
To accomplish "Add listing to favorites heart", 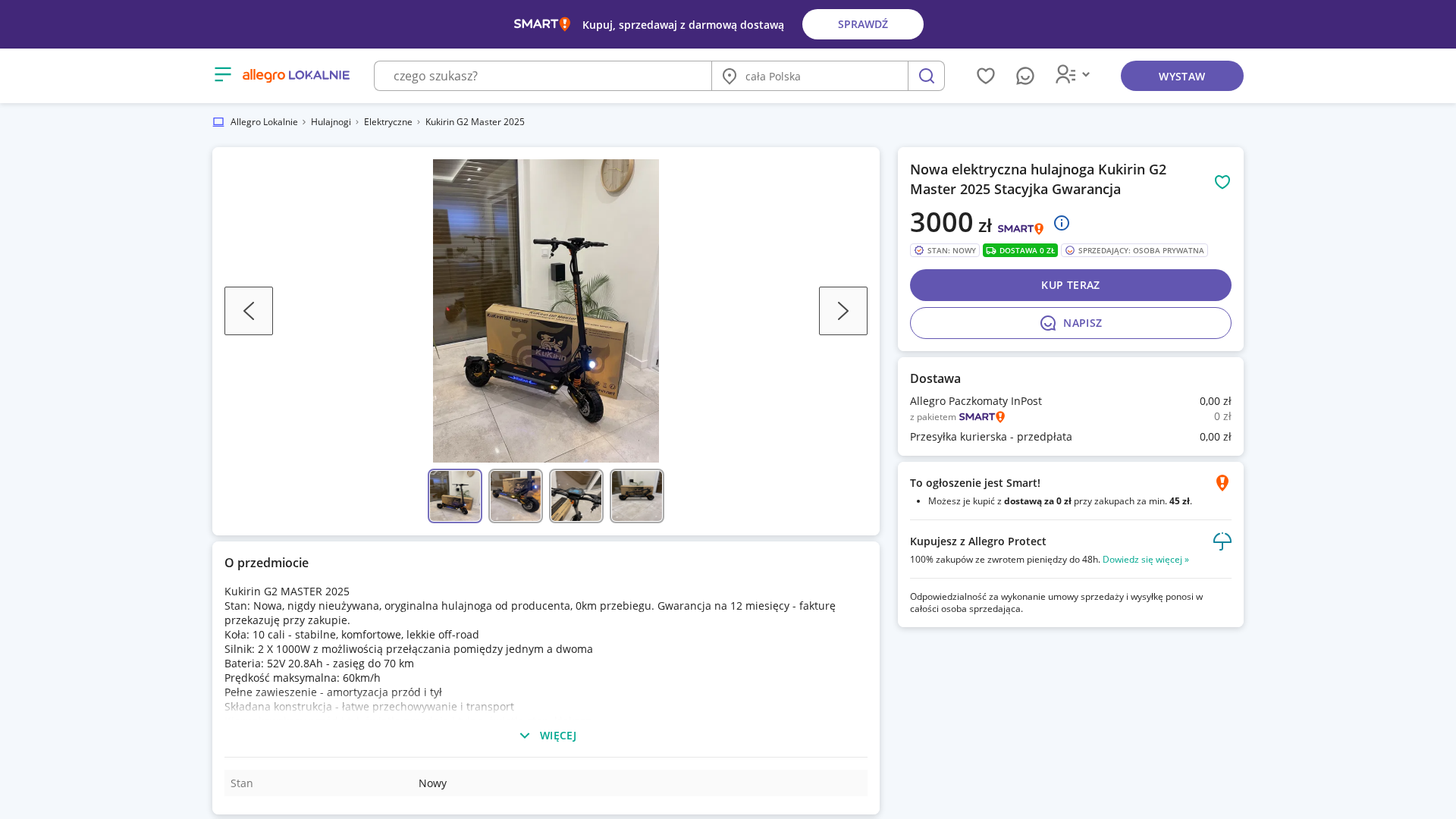I will pyautogui.click(x=1222, y=182).
